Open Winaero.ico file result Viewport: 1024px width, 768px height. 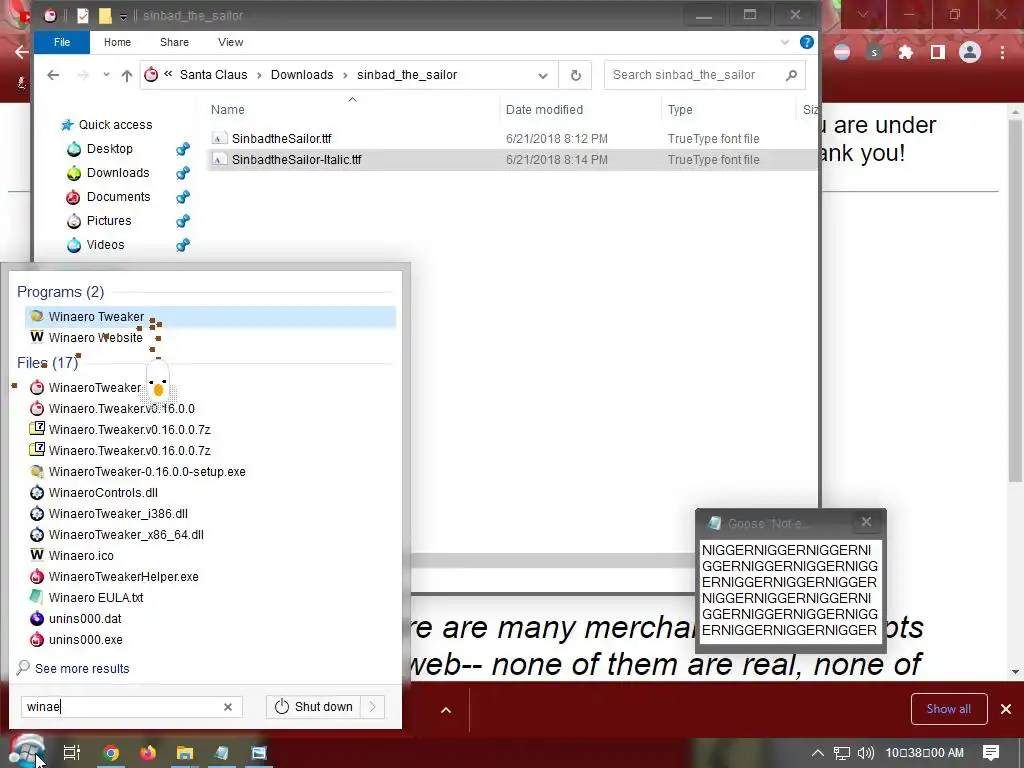click(72, 556)
